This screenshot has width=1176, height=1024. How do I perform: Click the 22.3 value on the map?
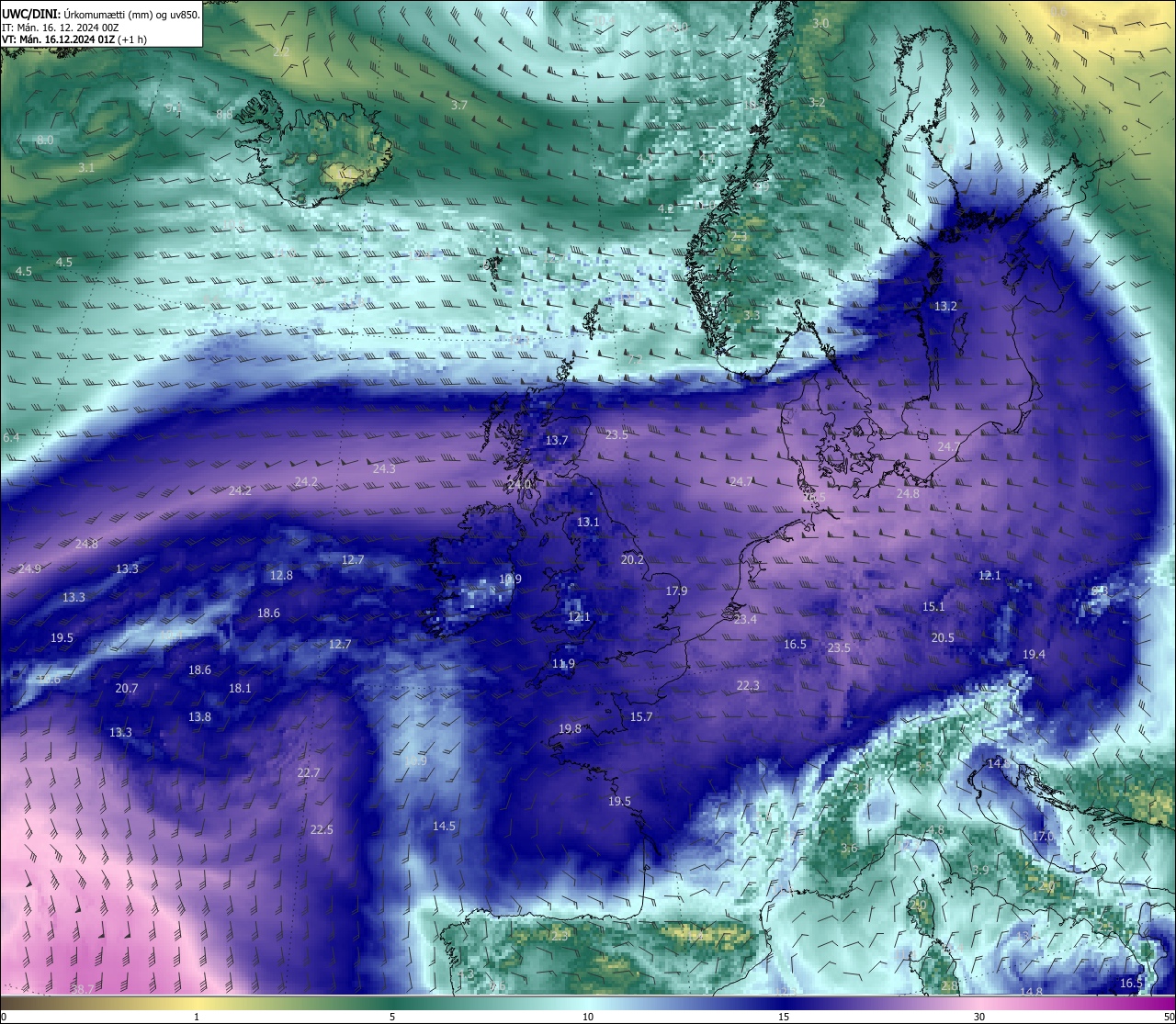[748, 685]
